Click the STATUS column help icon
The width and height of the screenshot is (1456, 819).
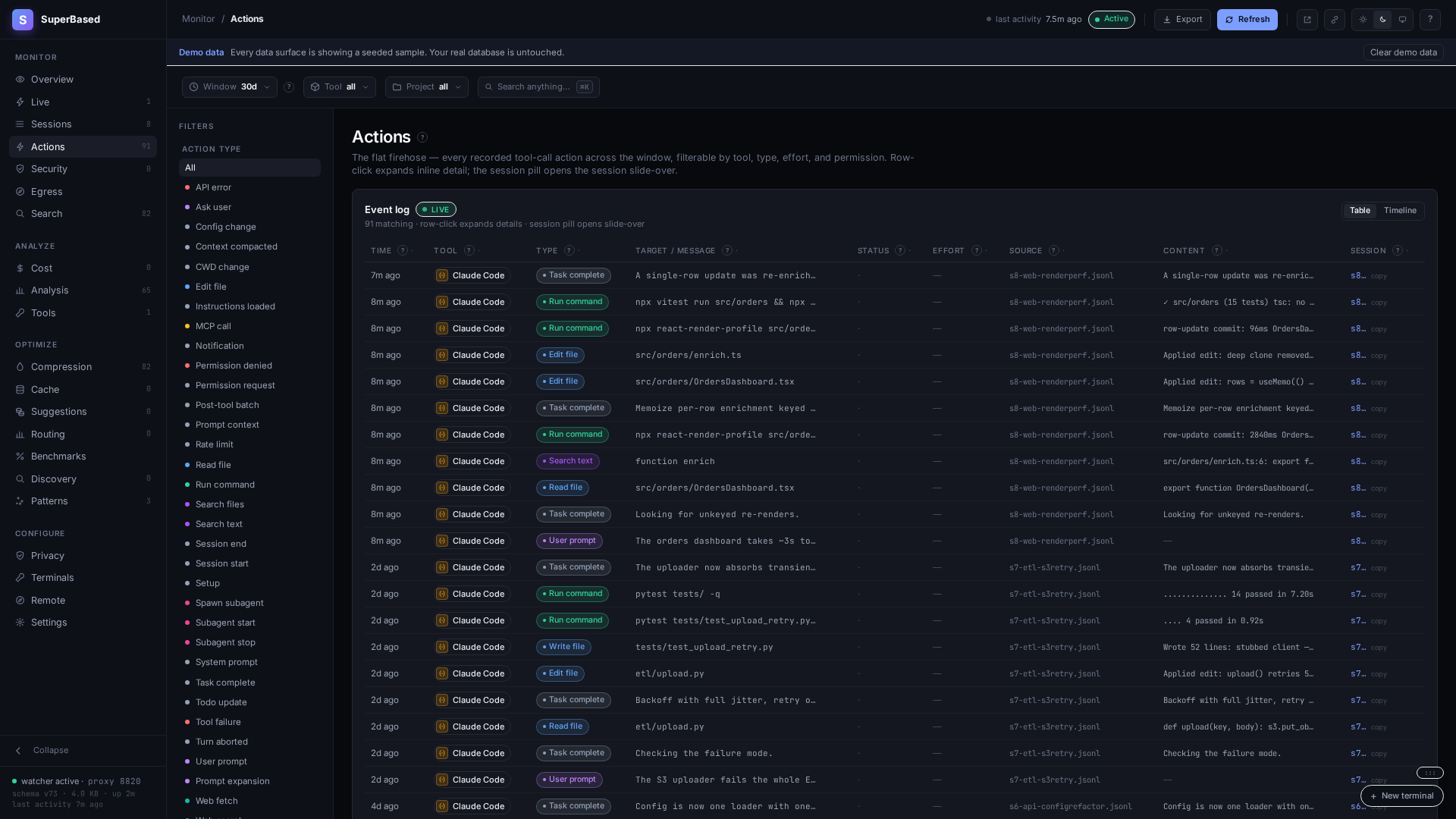pyautogui.click(x=900, y=250)
